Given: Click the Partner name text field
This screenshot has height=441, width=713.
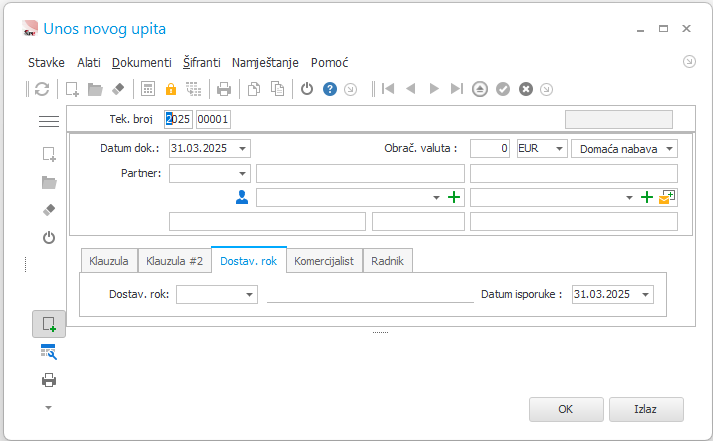Looking at the screenshot, I should coord(360,174).
